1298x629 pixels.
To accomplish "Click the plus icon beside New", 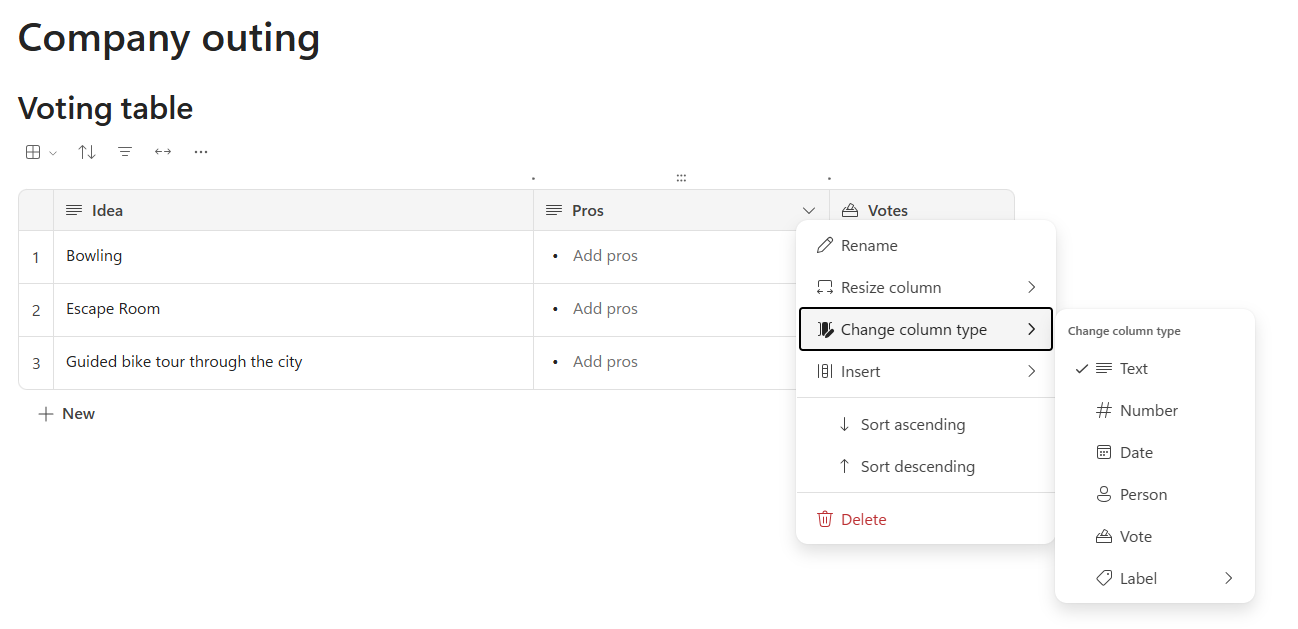I will point(45,414).
